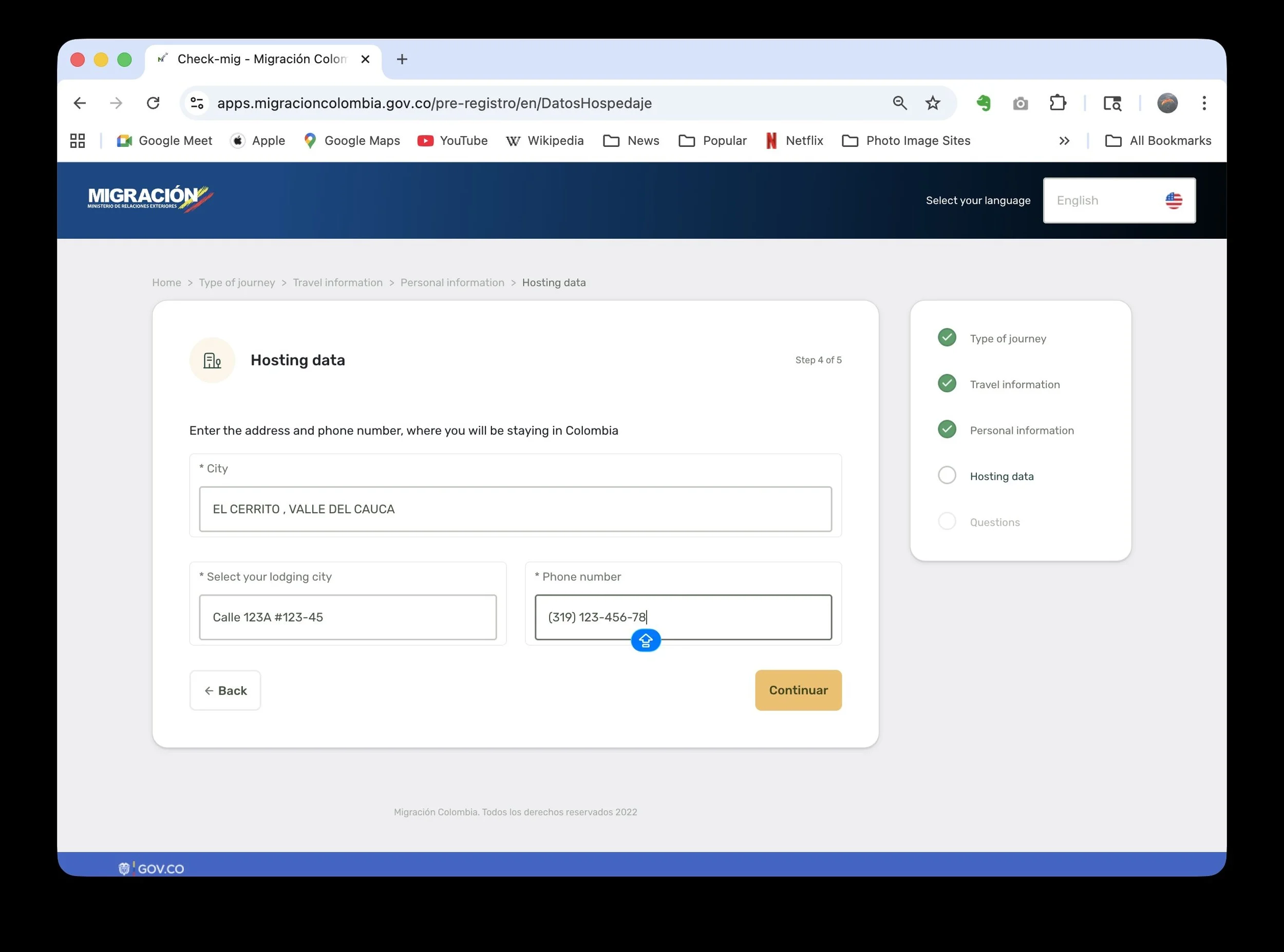Reload the page
This screenshot has width=1284, height=952.
pos(153,103)
